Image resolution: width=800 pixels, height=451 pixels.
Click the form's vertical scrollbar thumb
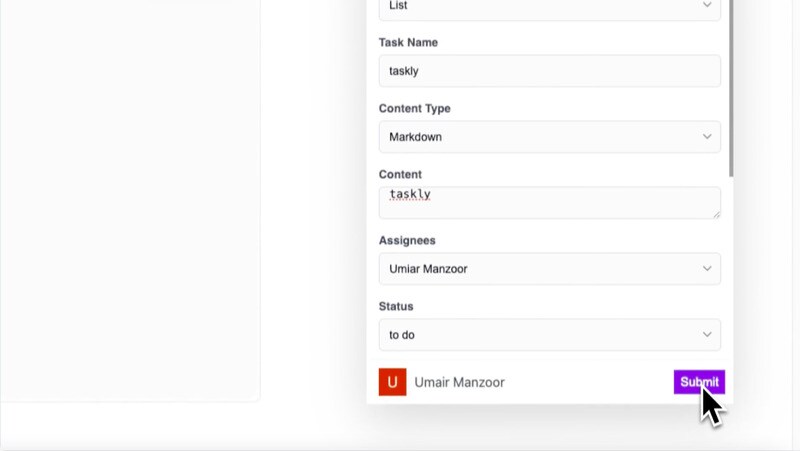pyautogui.click(x=731, y=87)
